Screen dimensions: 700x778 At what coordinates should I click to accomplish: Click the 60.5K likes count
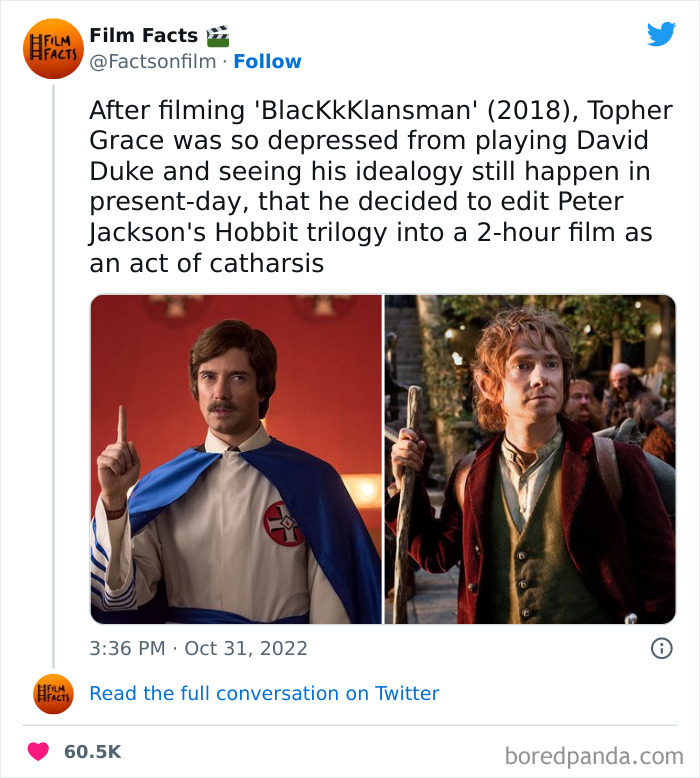click(x=93, y=751)
